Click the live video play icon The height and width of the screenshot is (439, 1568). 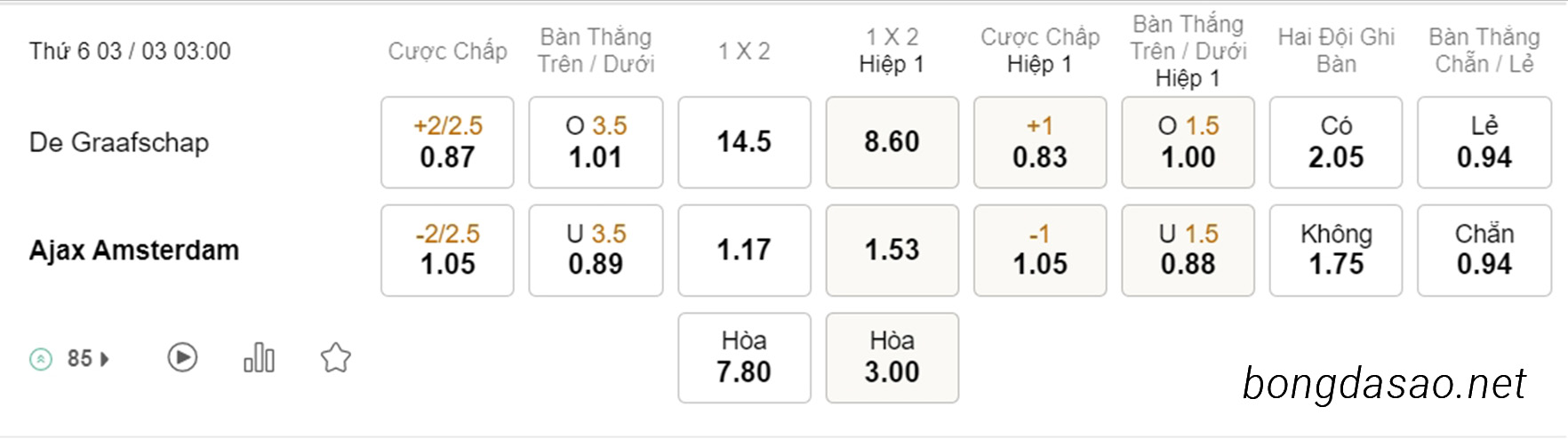point(182,357)
